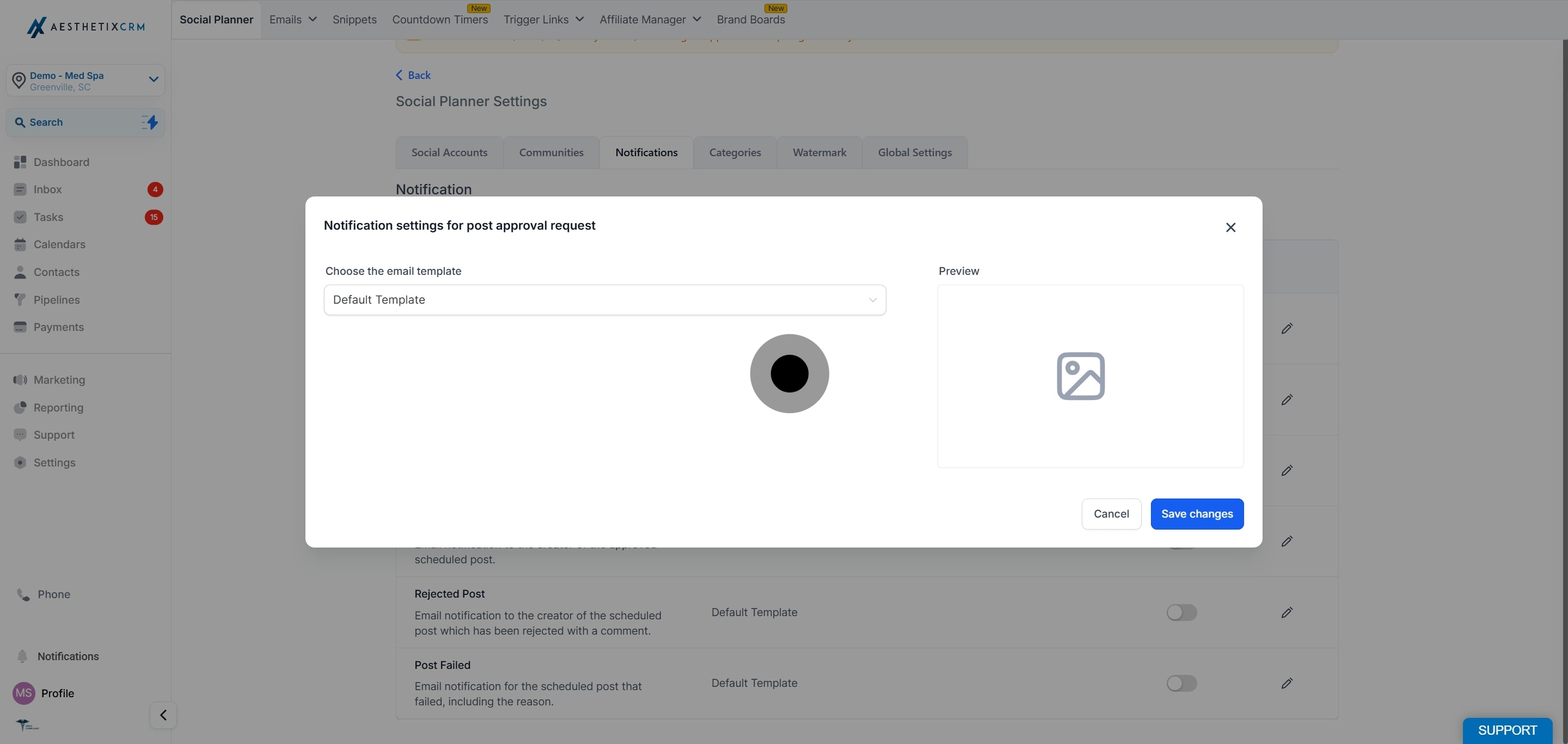Expand the Affiliate Manager menu

(x=650, y=20)
